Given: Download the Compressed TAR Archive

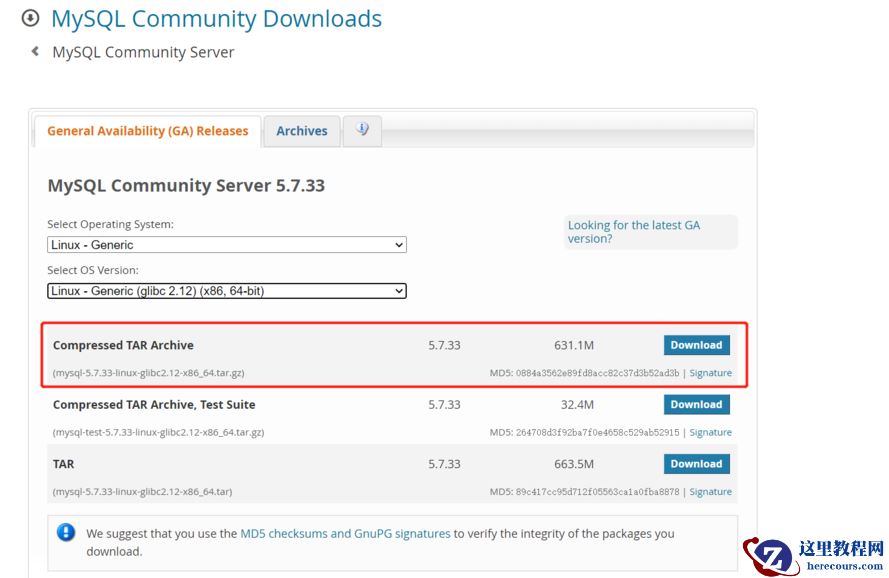Looking at the screenshot, I should pyautogui.click(x=696, y=344).
